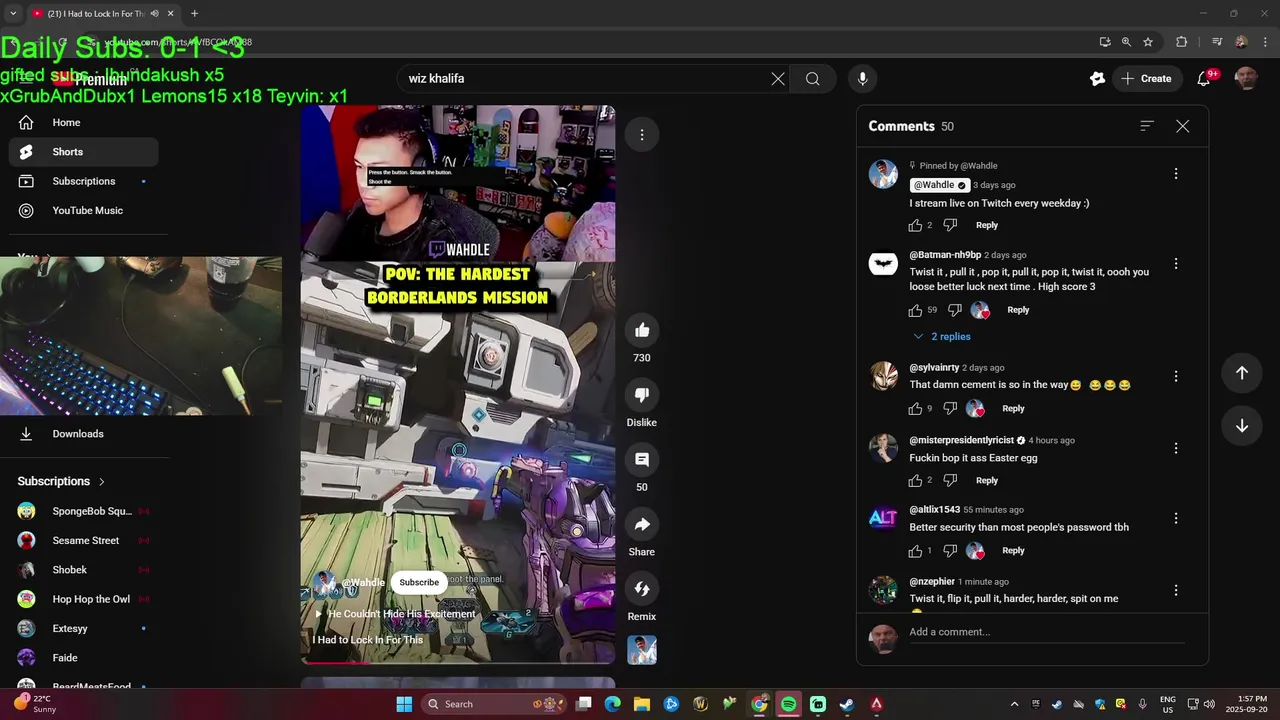Reply to the @sylvainrty comment

[1013, 408]
